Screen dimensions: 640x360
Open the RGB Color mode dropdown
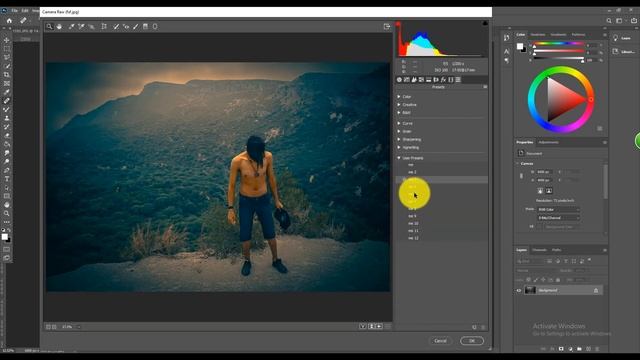558,209
